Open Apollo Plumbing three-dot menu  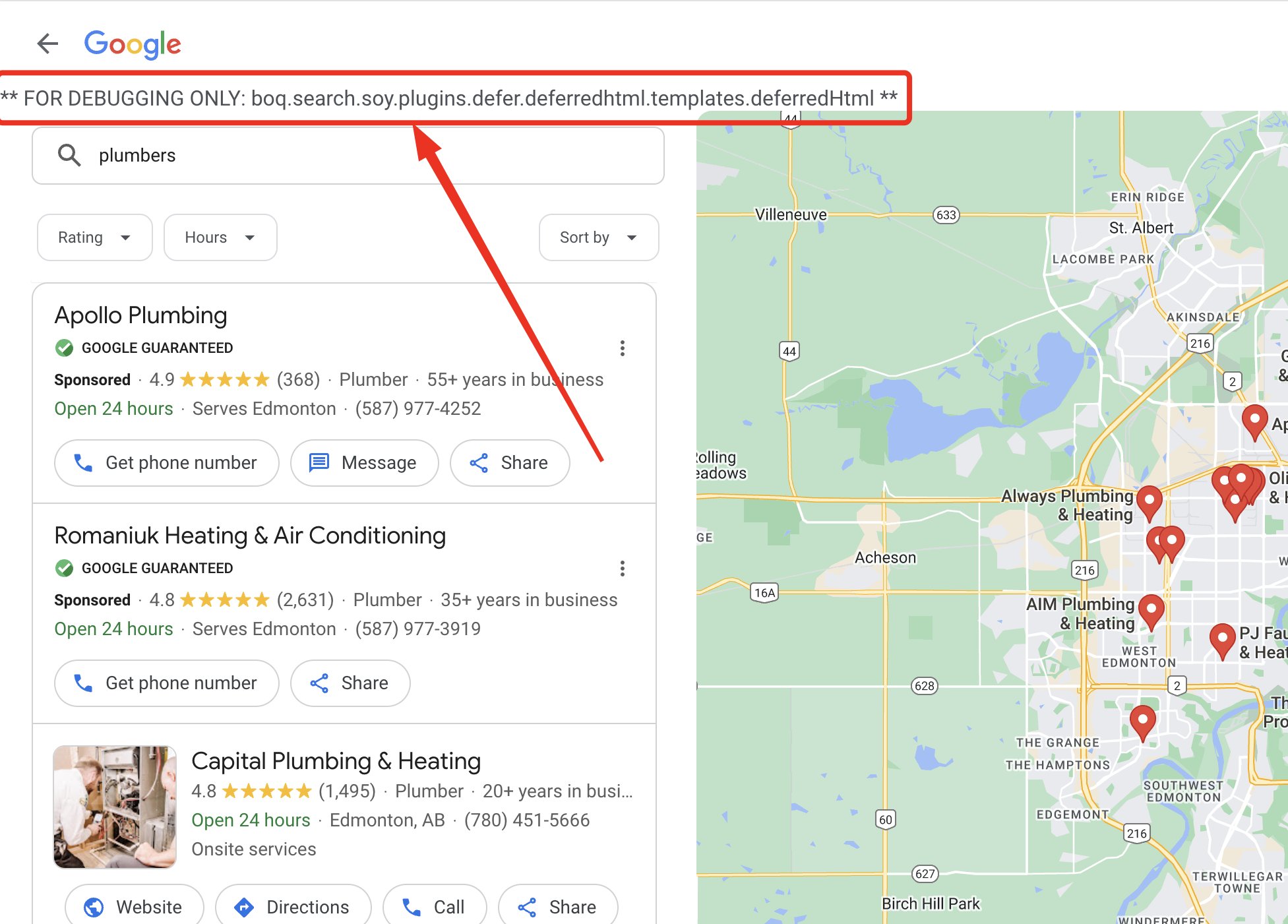(x=622, y=348)
